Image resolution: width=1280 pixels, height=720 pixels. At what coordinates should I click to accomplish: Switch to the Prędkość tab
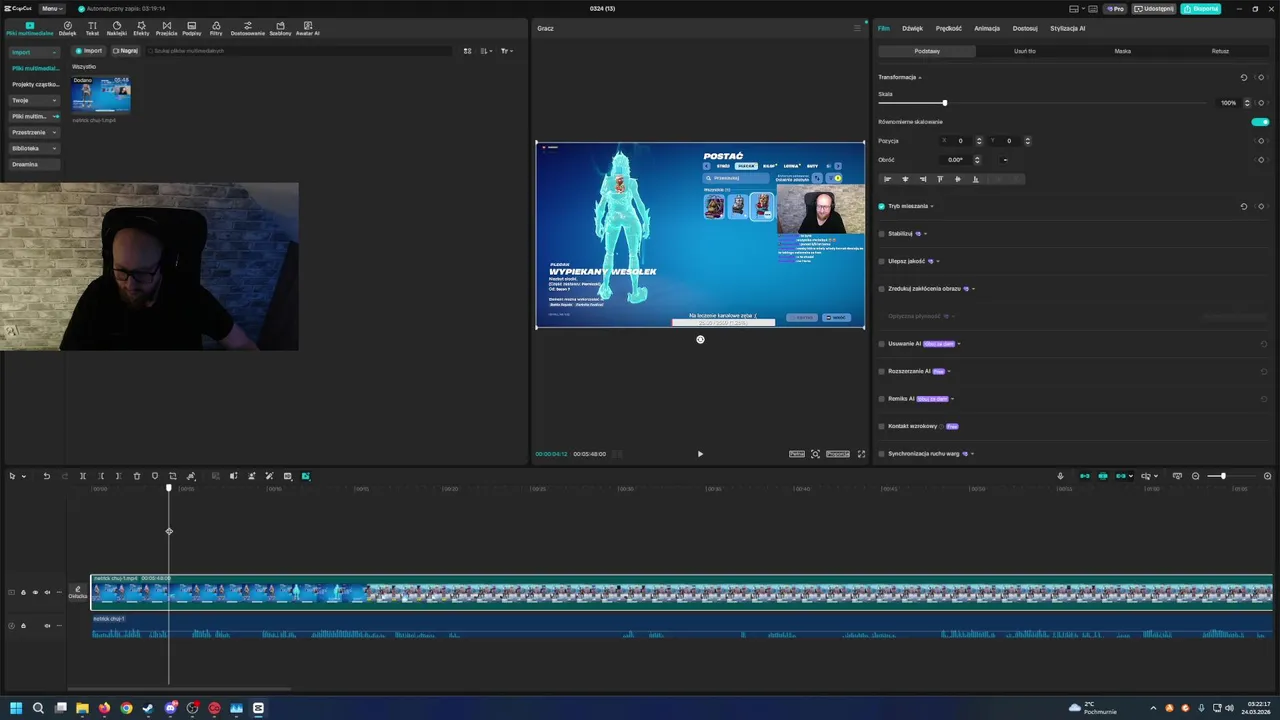[x=948, y=28]
